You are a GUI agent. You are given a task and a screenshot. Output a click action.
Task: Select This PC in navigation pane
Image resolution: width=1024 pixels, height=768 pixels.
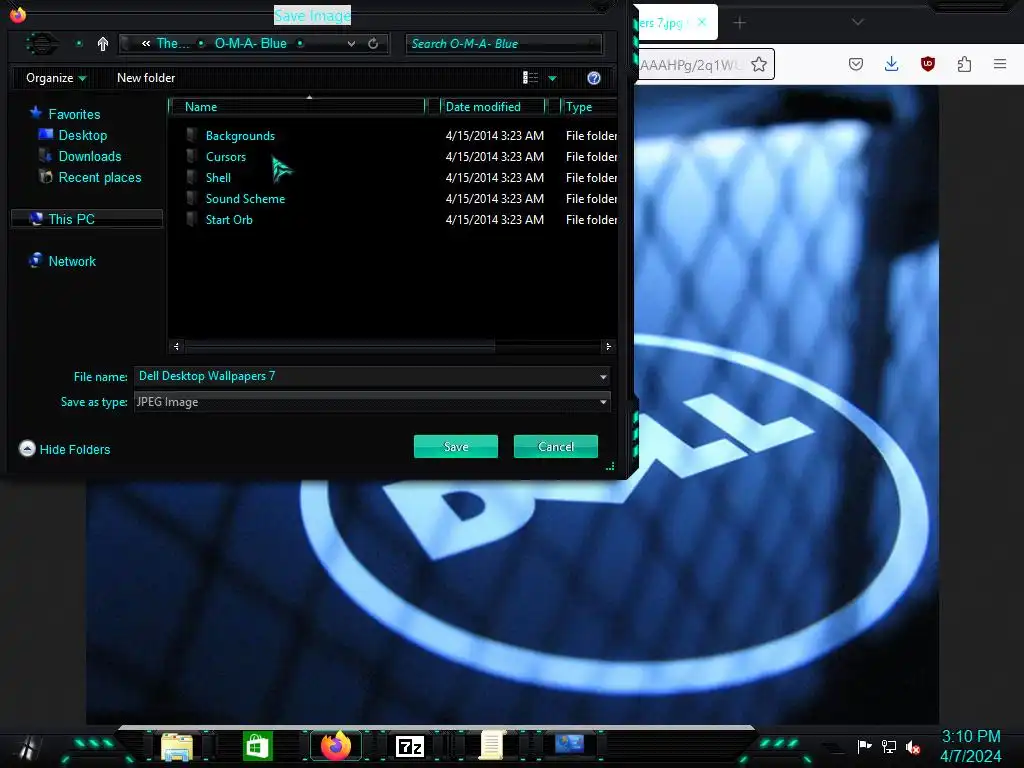[x=86, y=219]
